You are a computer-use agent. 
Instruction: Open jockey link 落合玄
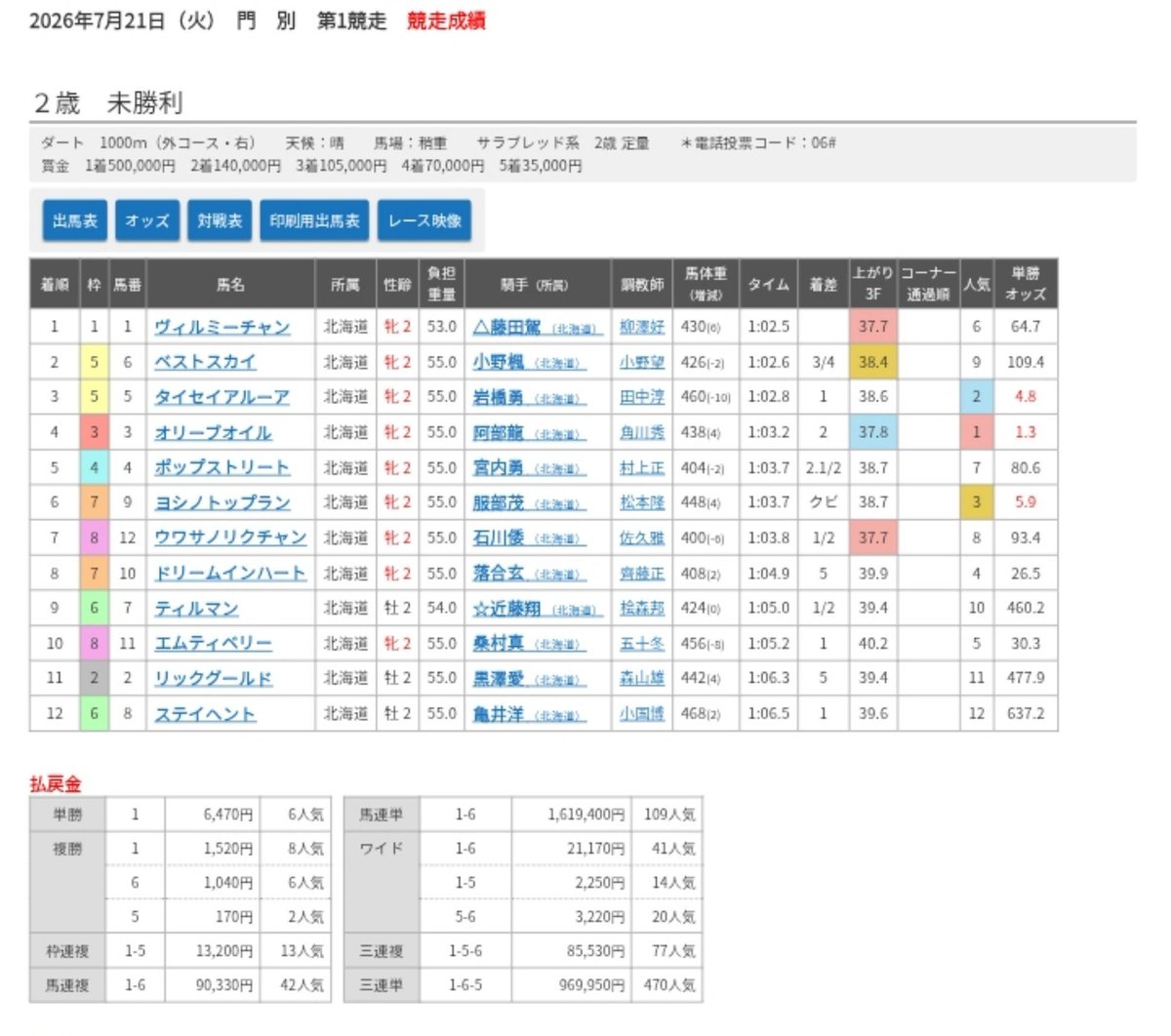530,573
